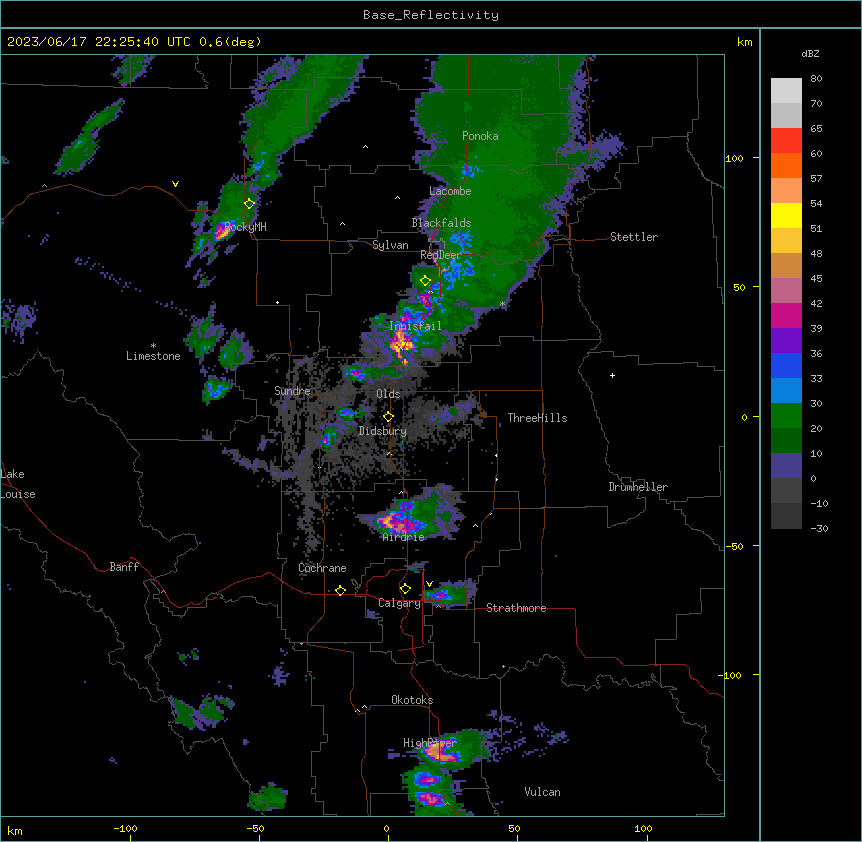Click the yellow diamond marker near RockyMH

pos(250,204)
